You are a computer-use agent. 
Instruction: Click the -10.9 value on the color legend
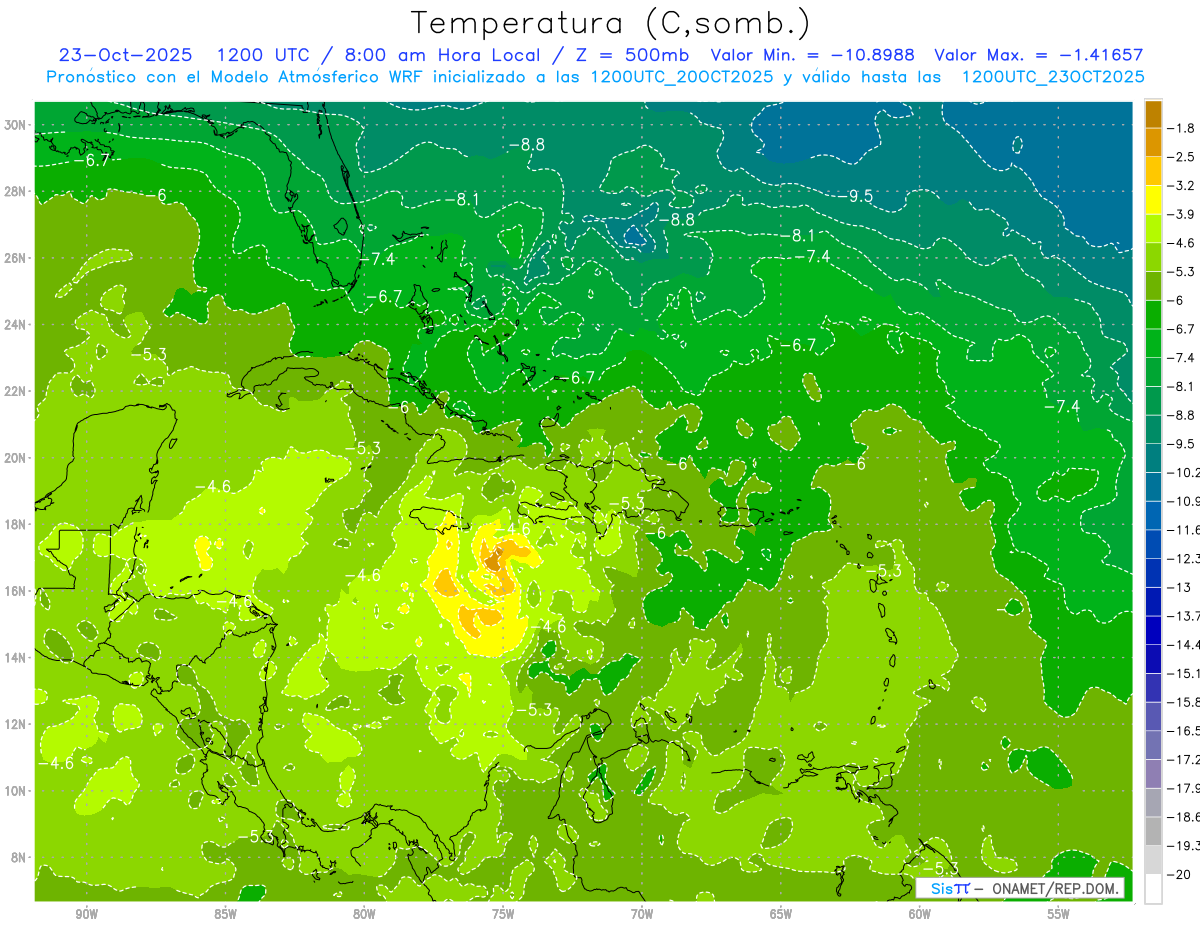coord(1184,500)
